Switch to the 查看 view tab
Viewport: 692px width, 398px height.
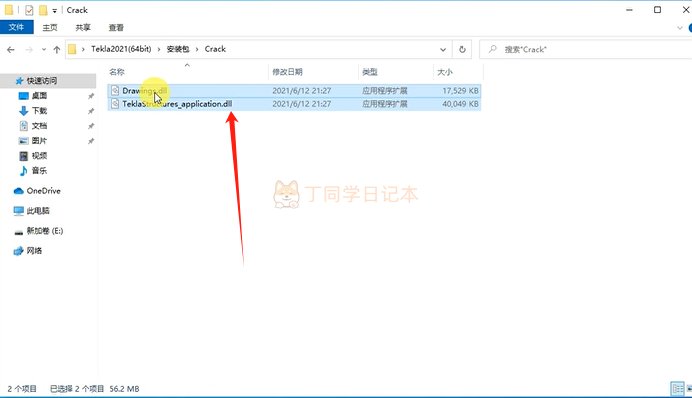coord(116,27)
